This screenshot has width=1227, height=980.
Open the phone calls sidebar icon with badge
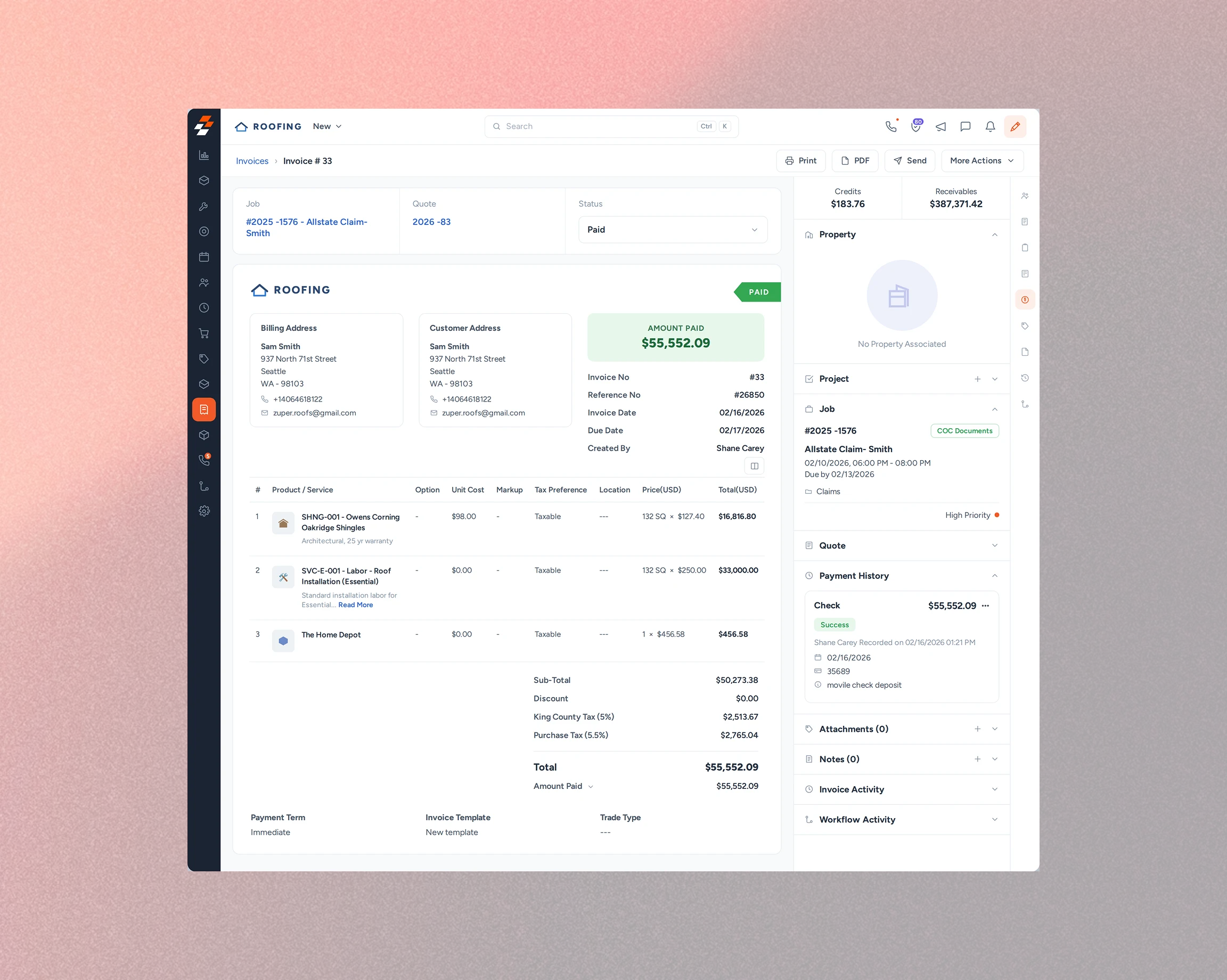[x=204, y=460]
